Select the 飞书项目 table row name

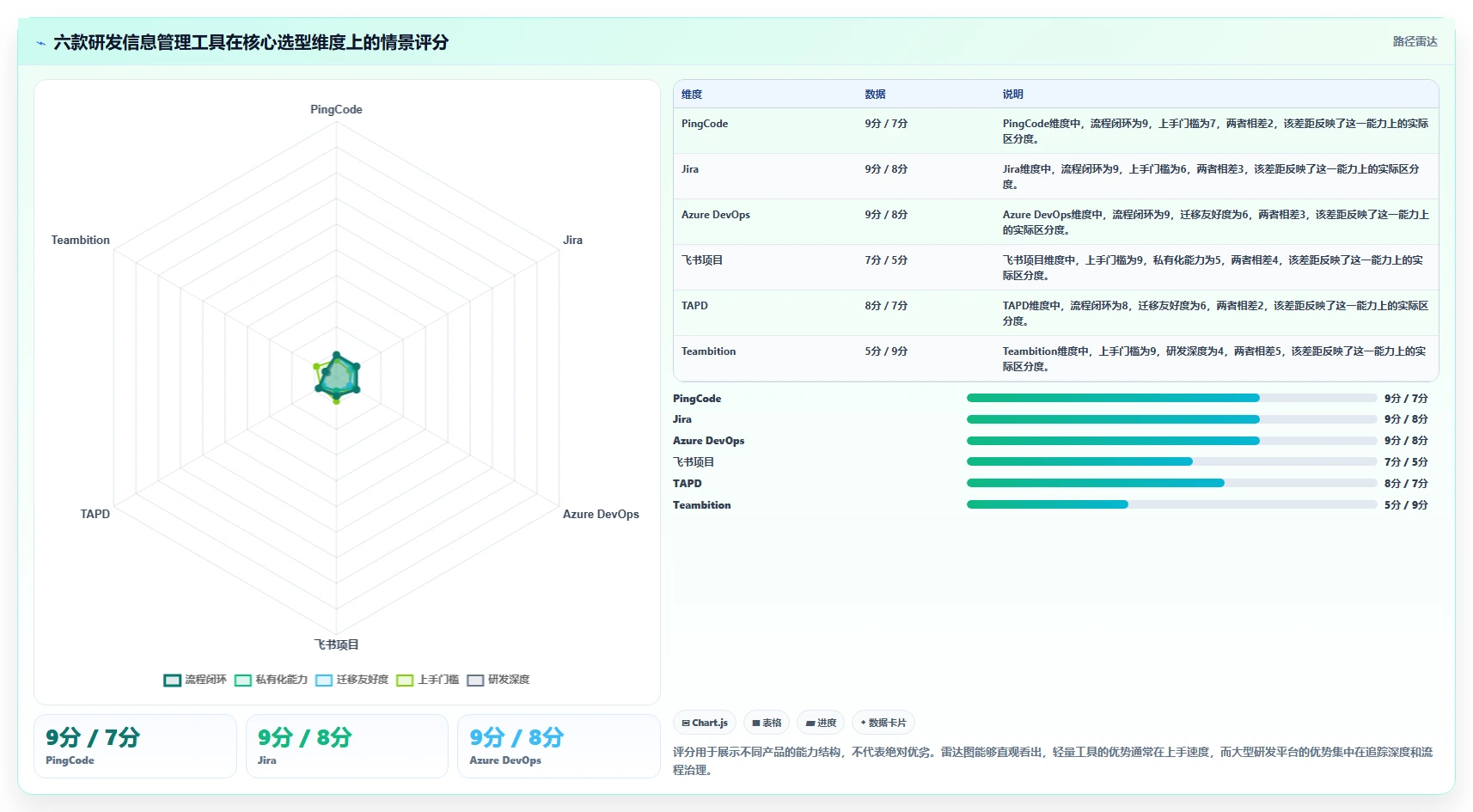702,260
